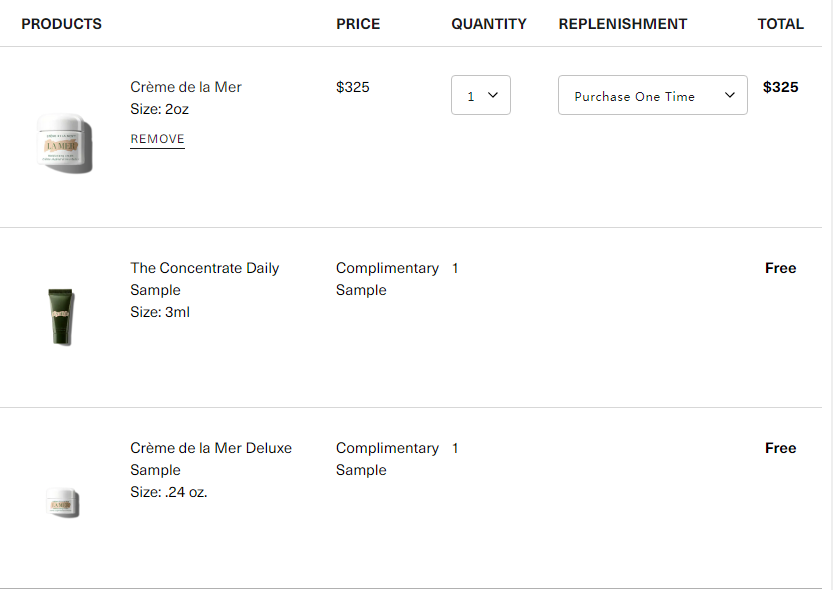Click the REMOVE link under Crème de la Mer
The image size is (833, 590).
157,139
